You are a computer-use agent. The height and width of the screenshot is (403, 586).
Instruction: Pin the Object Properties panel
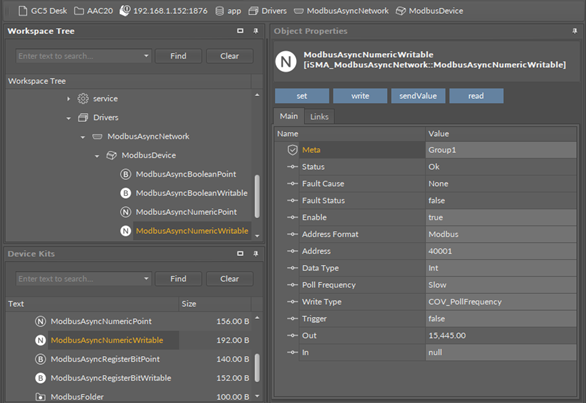click(574, 31)
